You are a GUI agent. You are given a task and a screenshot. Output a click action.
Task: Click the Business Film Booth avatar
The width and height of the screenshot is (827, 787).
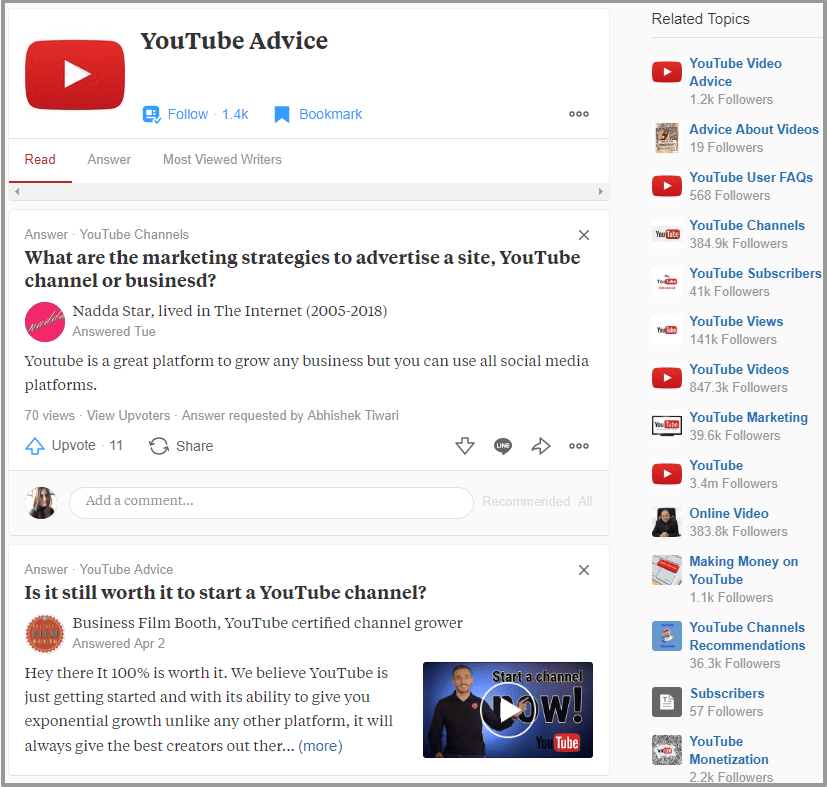45,634
